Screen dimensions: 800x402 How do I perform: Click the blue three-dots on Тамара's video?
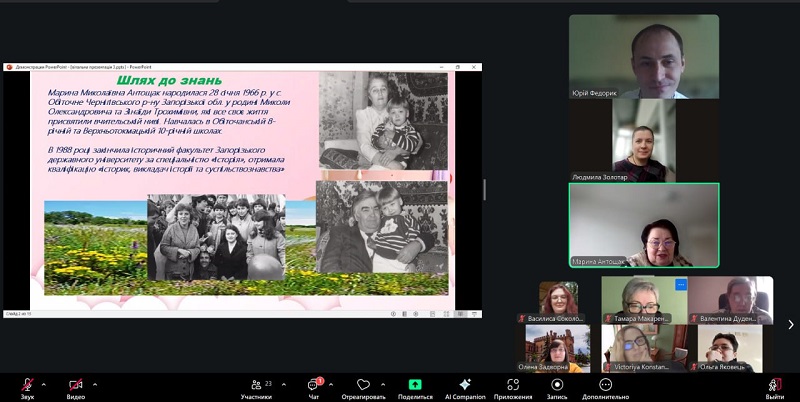[x=681, y=285]
